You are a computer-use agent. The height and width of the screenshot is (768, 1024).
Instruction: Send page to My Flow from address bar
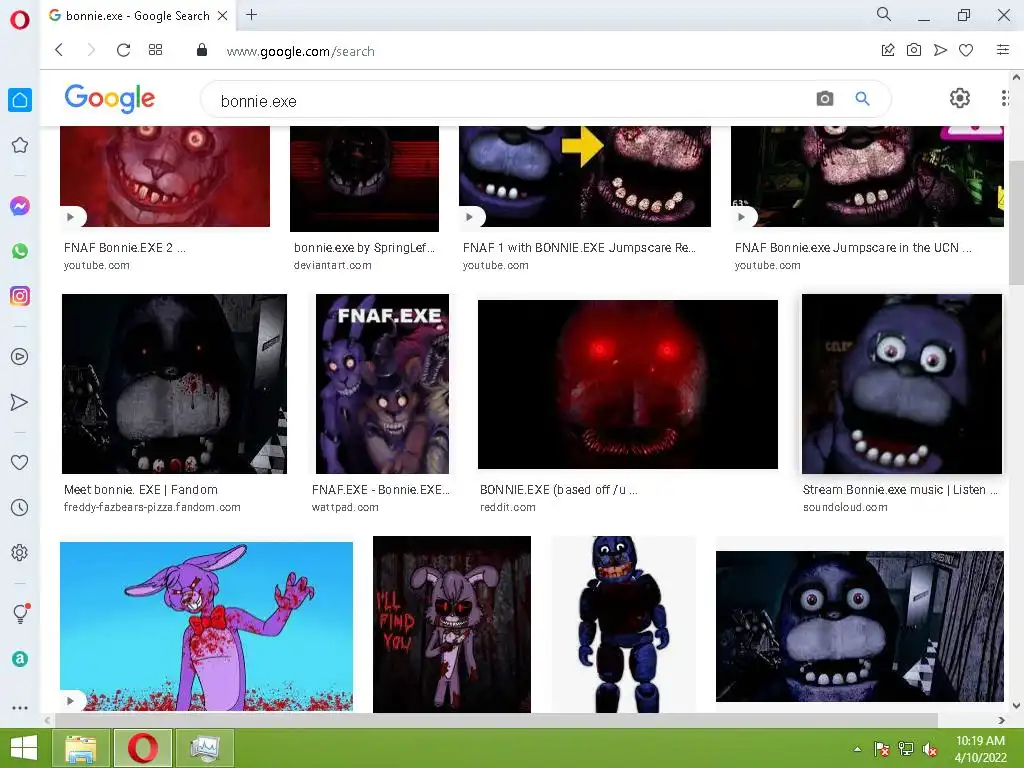tap(940, 50)
